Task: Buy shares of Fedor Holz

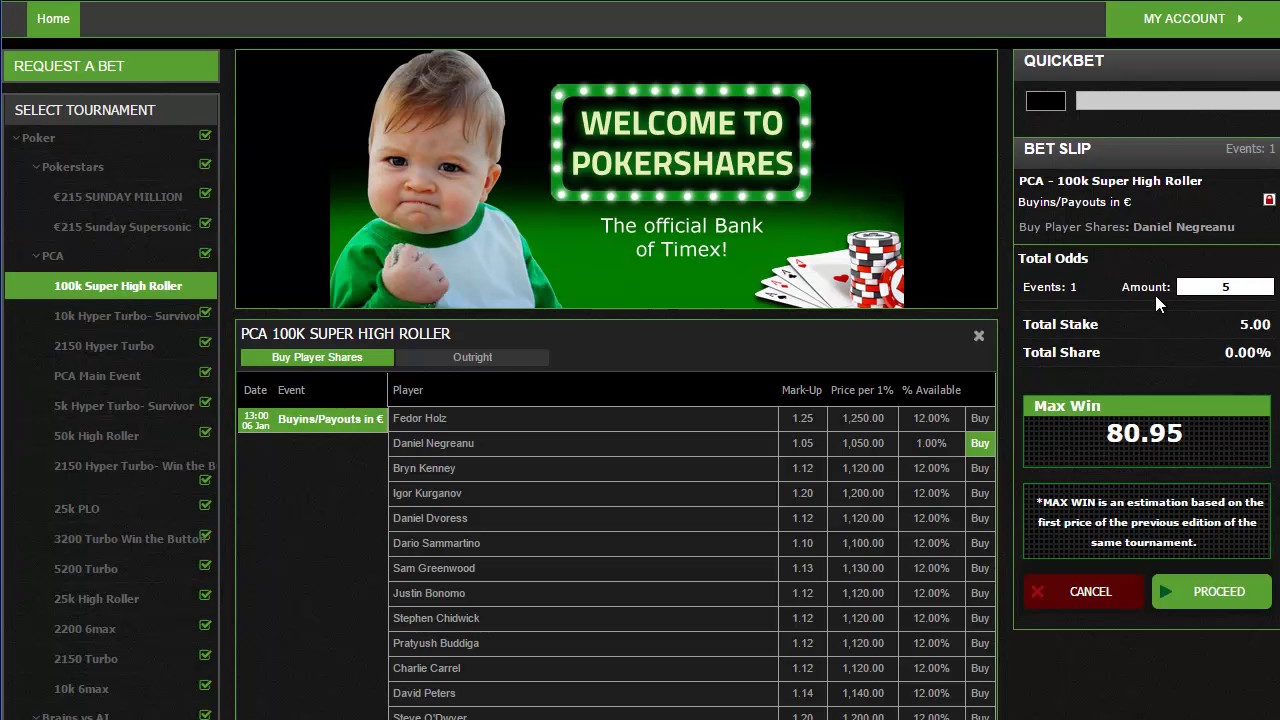Action: [980, 418]
